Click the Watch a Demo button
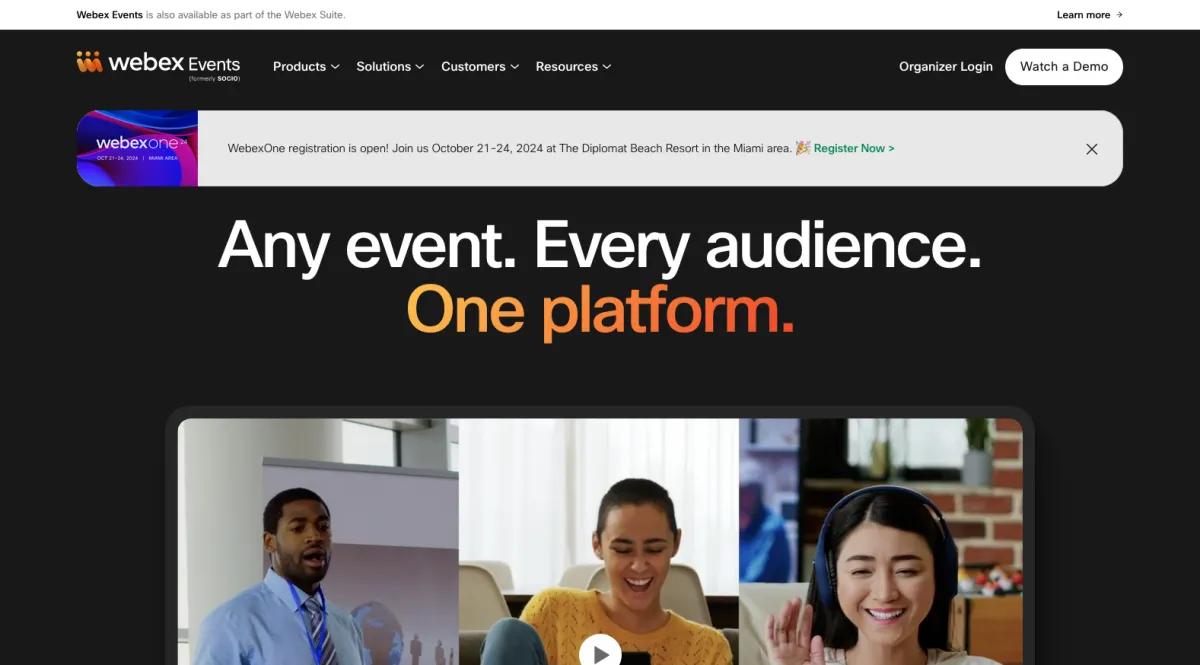 (1064, 67)
